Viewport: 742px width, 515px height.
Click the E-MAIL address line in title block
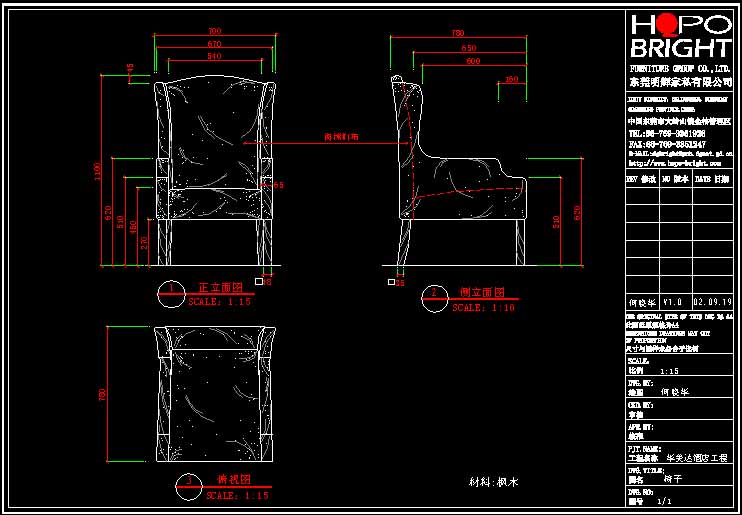click(x=680, y=154)
